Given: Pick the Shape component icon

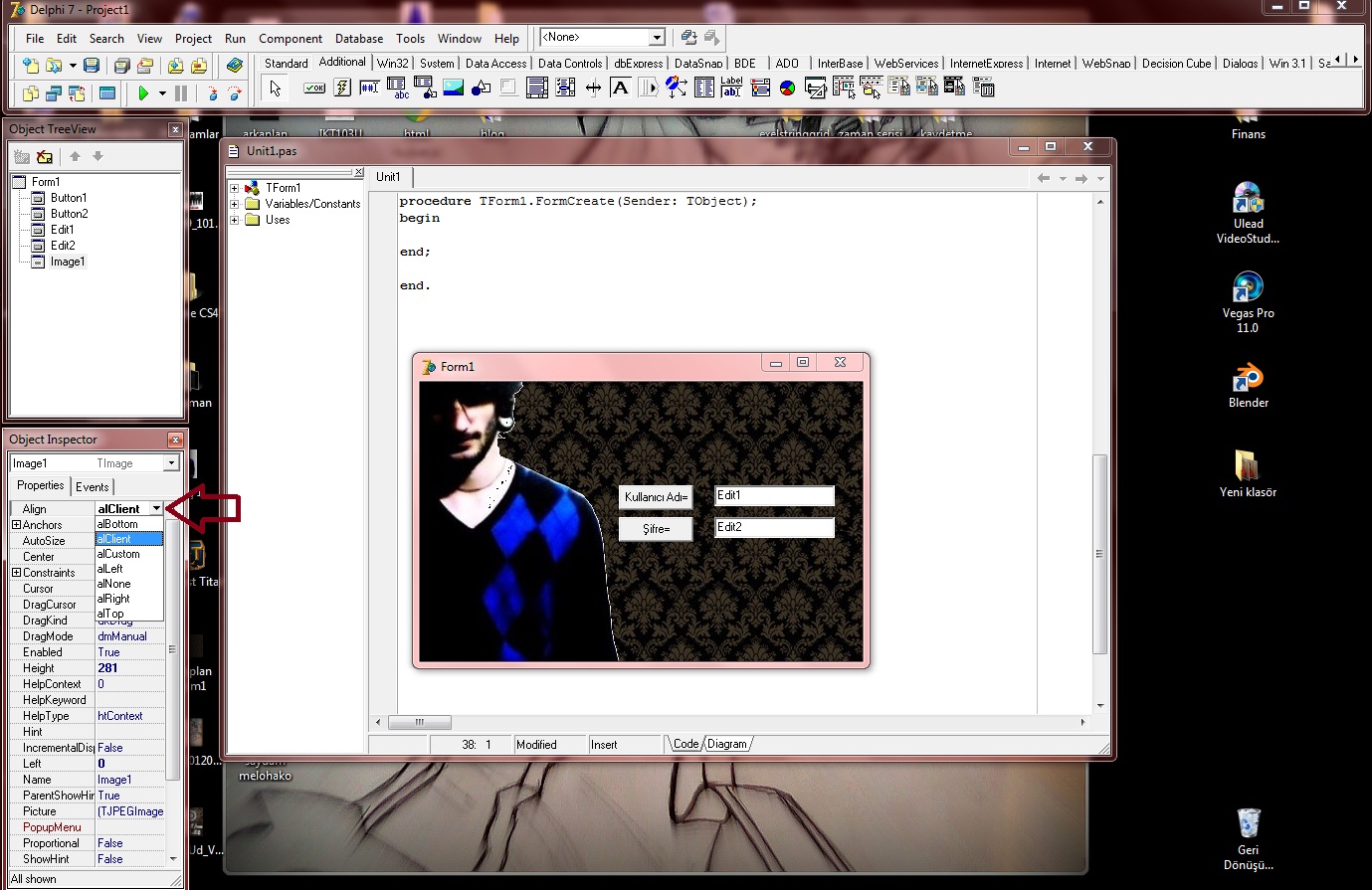Looking at the screenshot, I should click(x=482, y=89).
